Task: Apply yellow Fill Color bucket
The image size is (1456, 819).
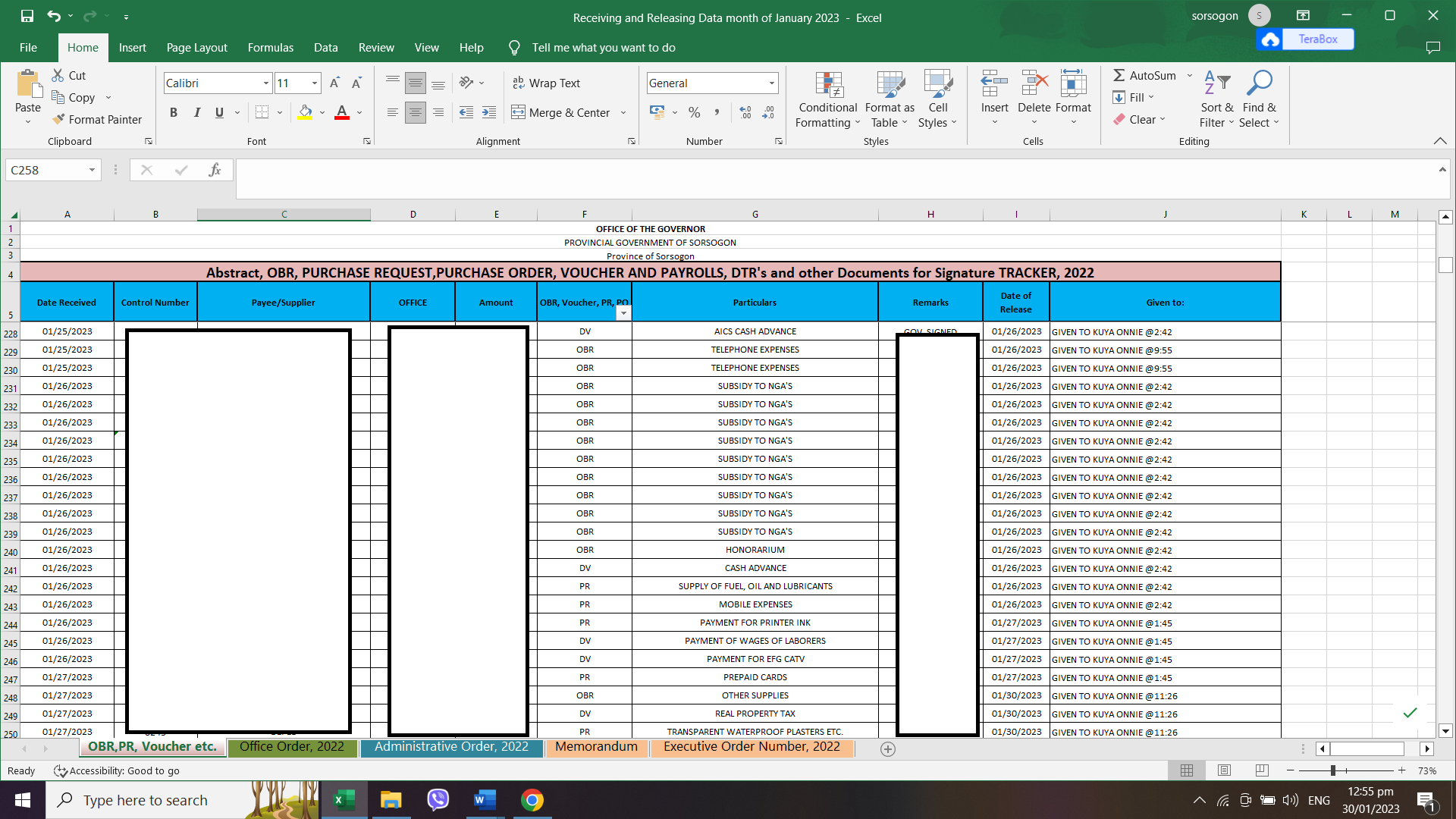Action: pos(305,112)
